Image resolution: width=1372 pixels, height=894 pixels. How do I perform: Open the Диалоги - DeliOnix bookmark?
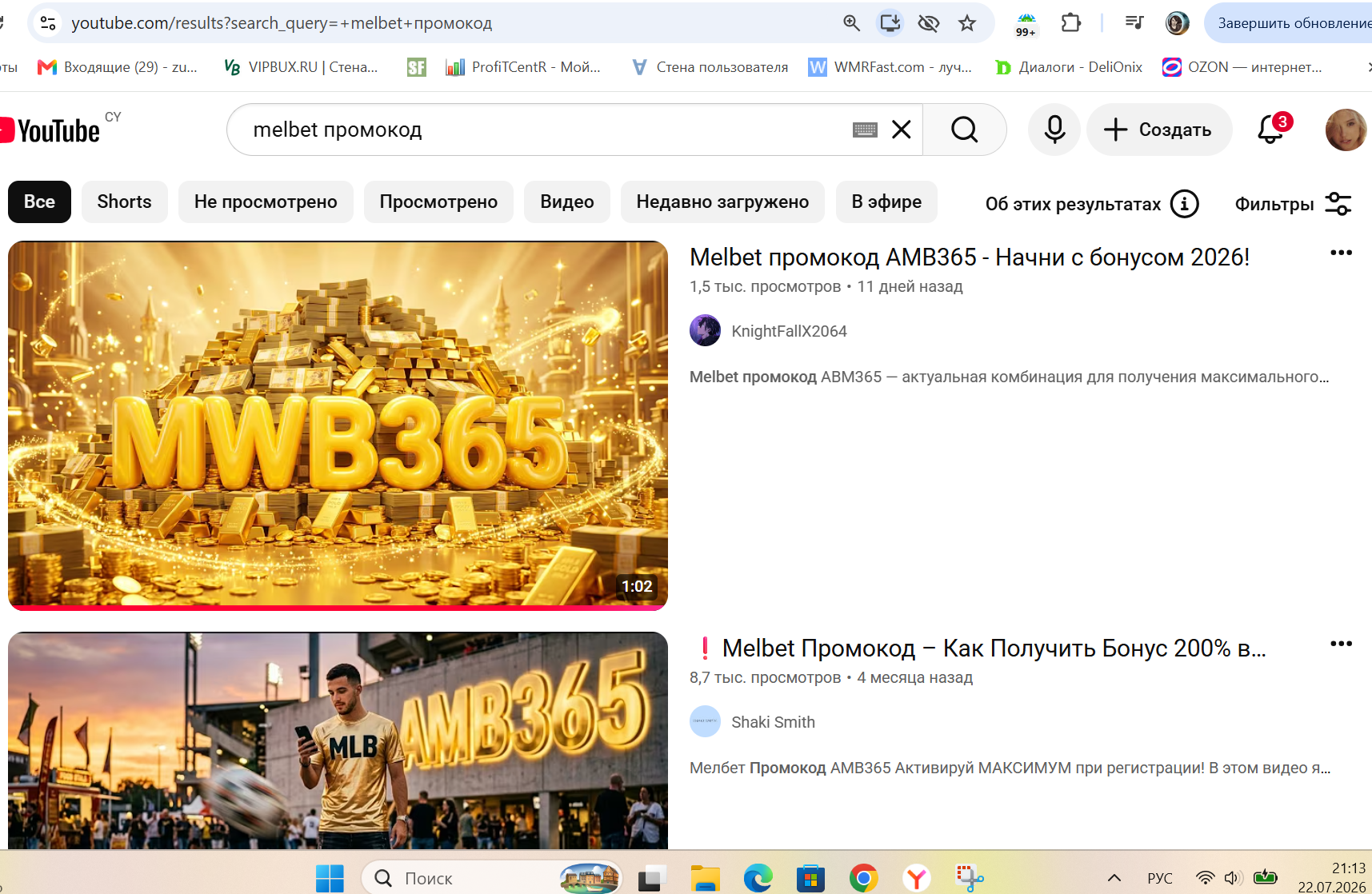pos(1068,67)
